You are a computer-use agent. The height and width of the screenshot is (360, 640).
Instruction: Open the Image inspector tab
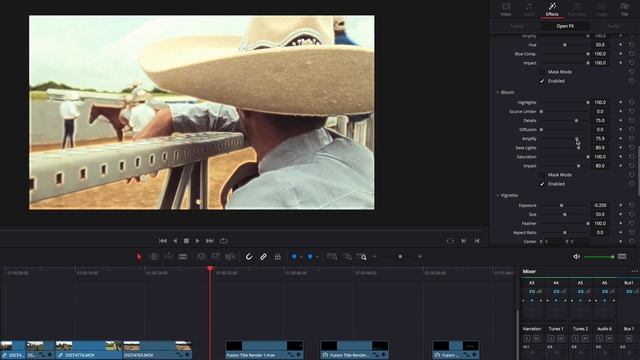coord(602,9)
